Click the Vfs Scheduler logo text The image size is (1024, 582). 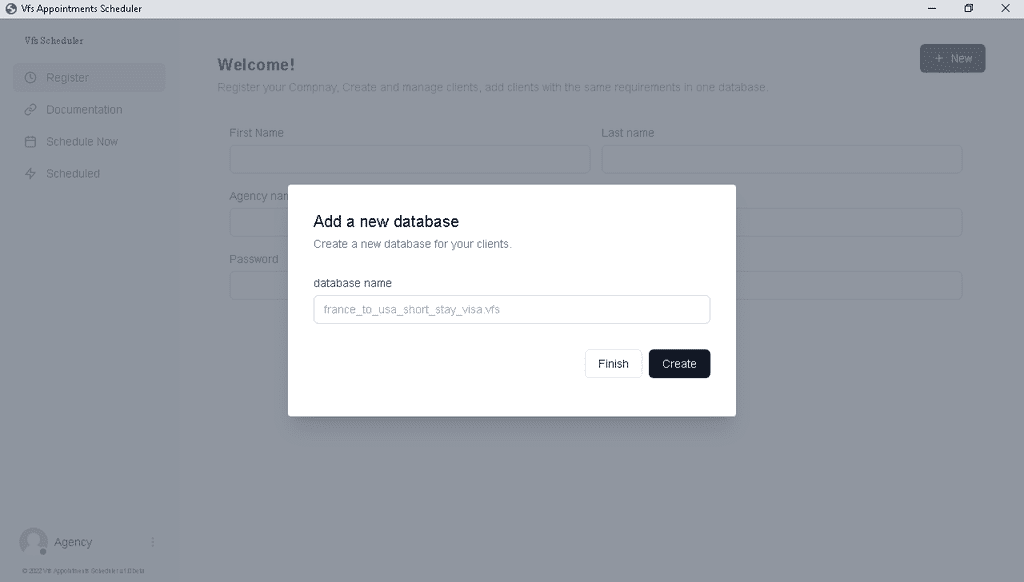(54, 40)
